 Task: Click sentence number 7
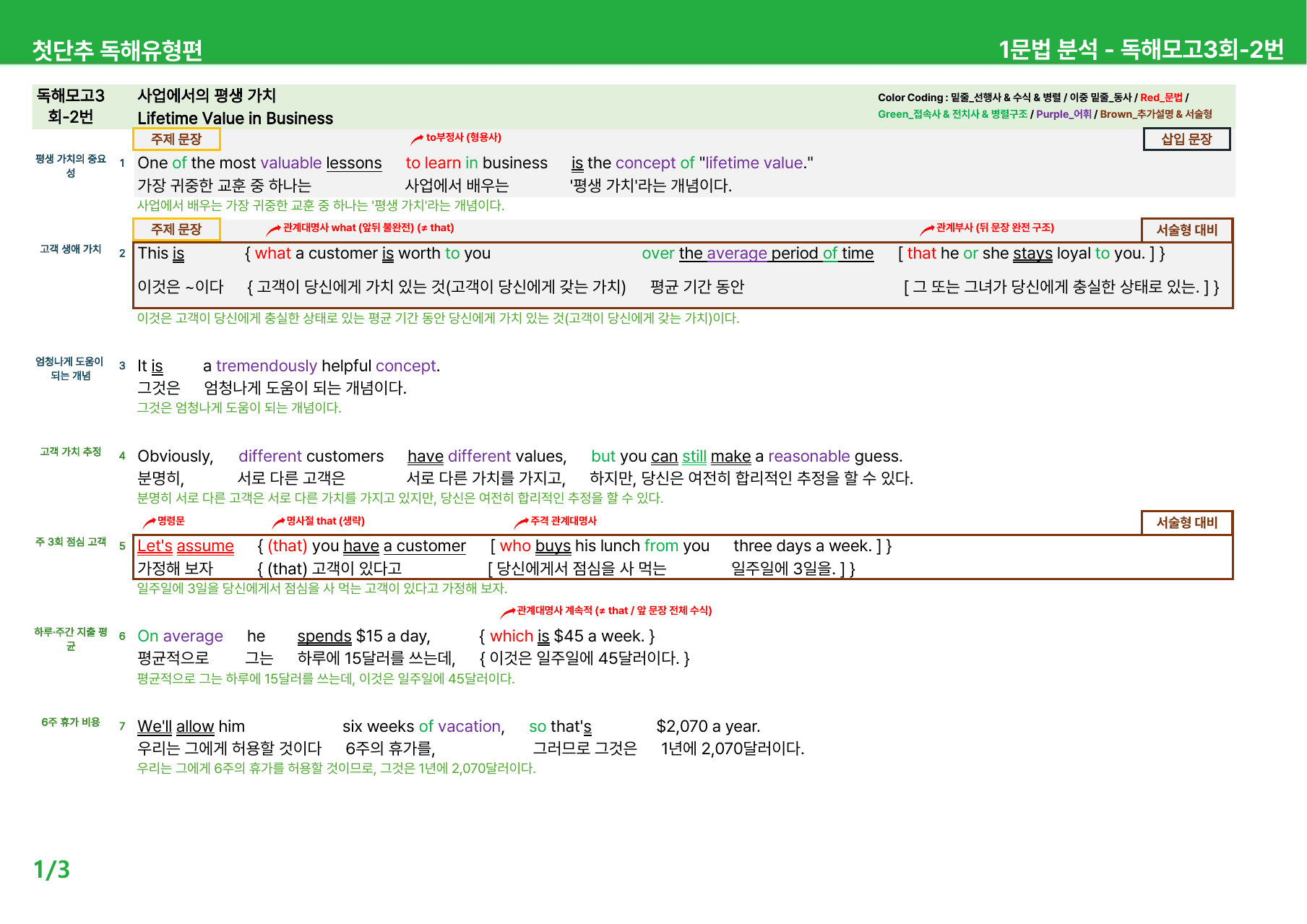pos(122,726)
